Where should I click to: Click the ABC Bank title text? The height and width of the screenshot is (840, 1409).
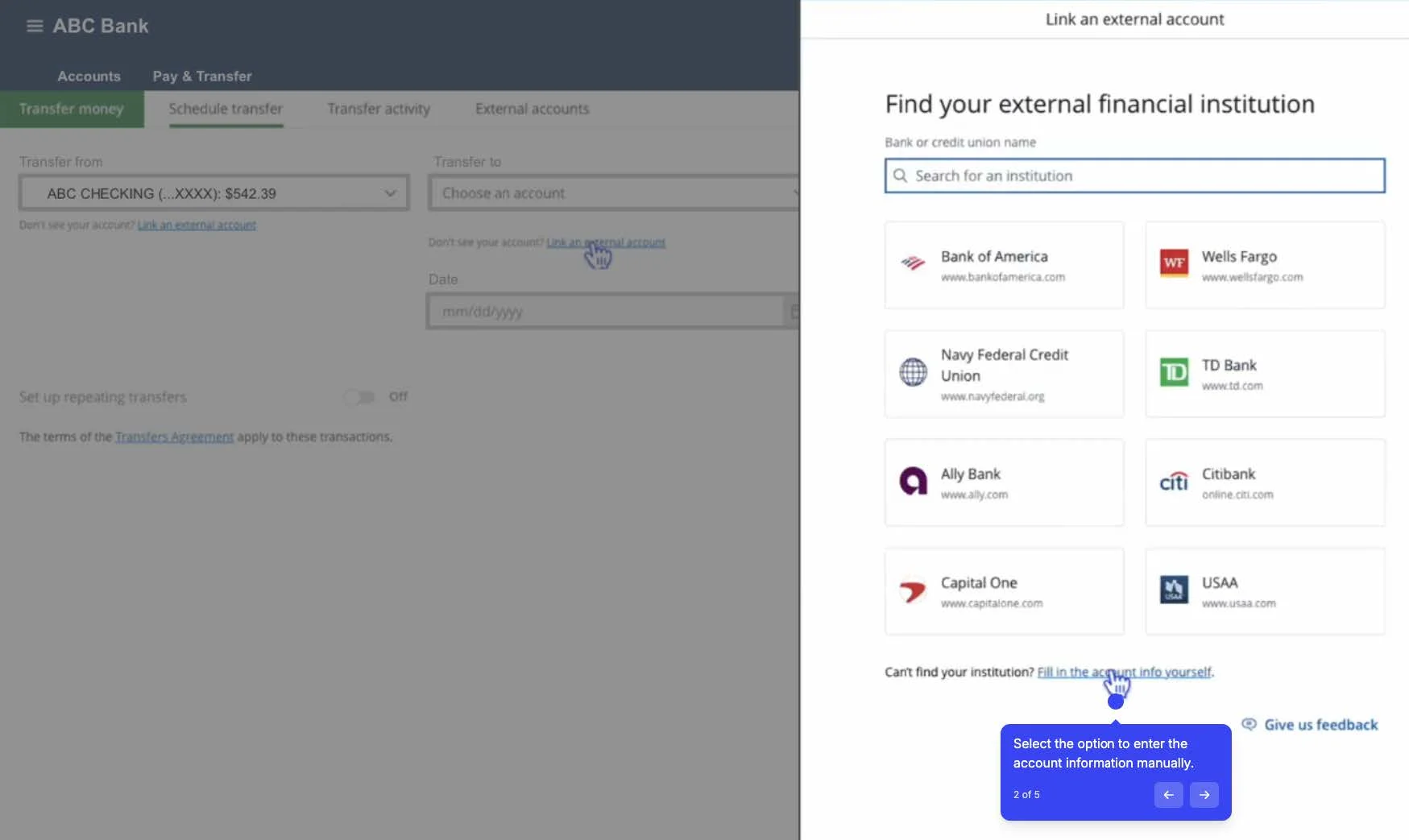[101, 26]
